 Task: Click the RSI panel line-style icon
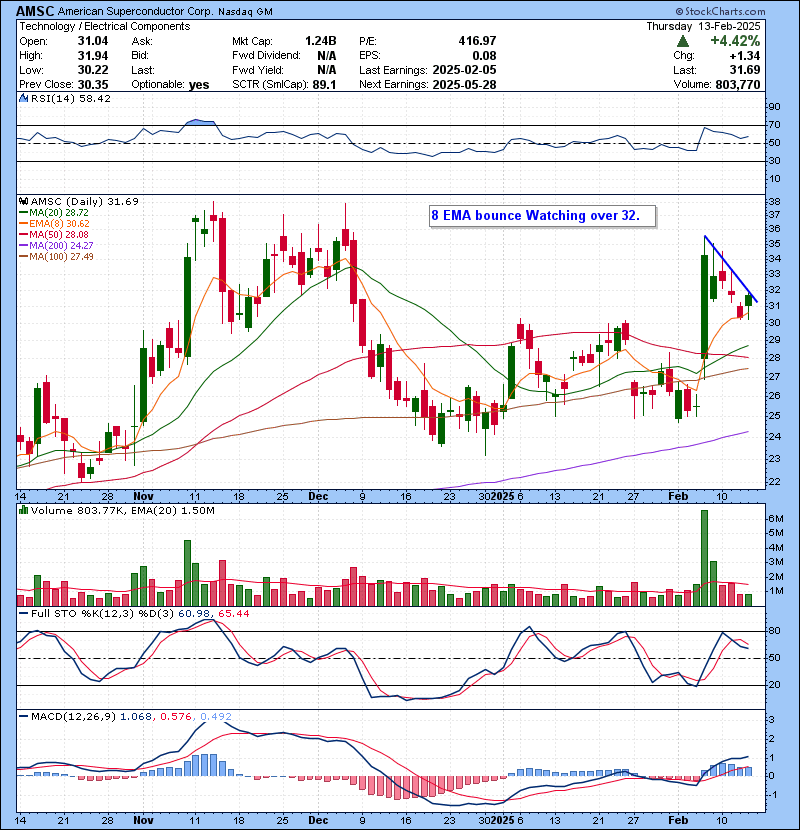pyautogui.click(x=23, y=98)
